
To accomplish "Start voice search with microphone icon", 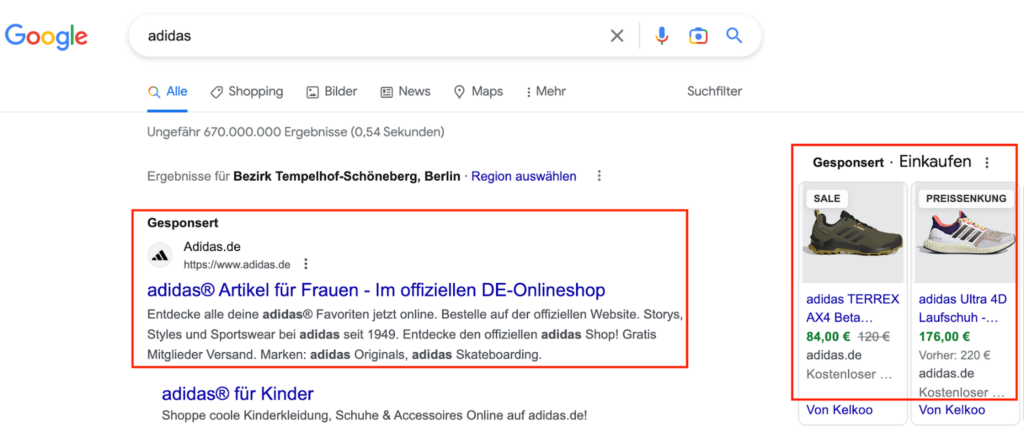I will (662, 36).
